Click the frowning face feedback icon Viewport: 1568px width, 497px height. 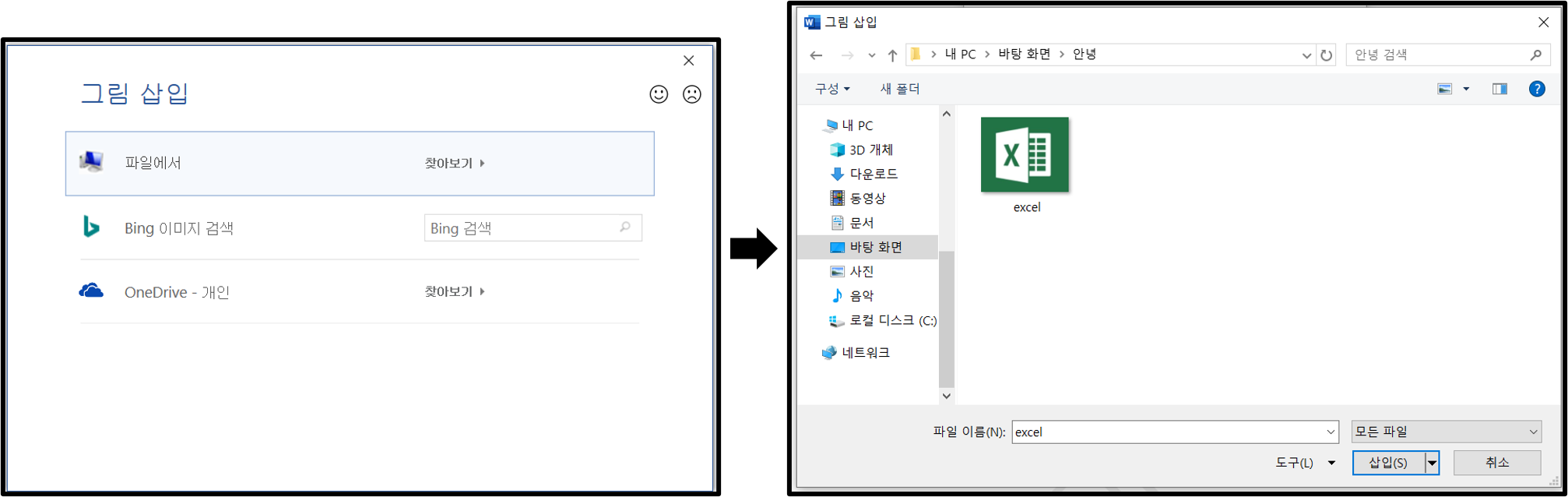691,94
